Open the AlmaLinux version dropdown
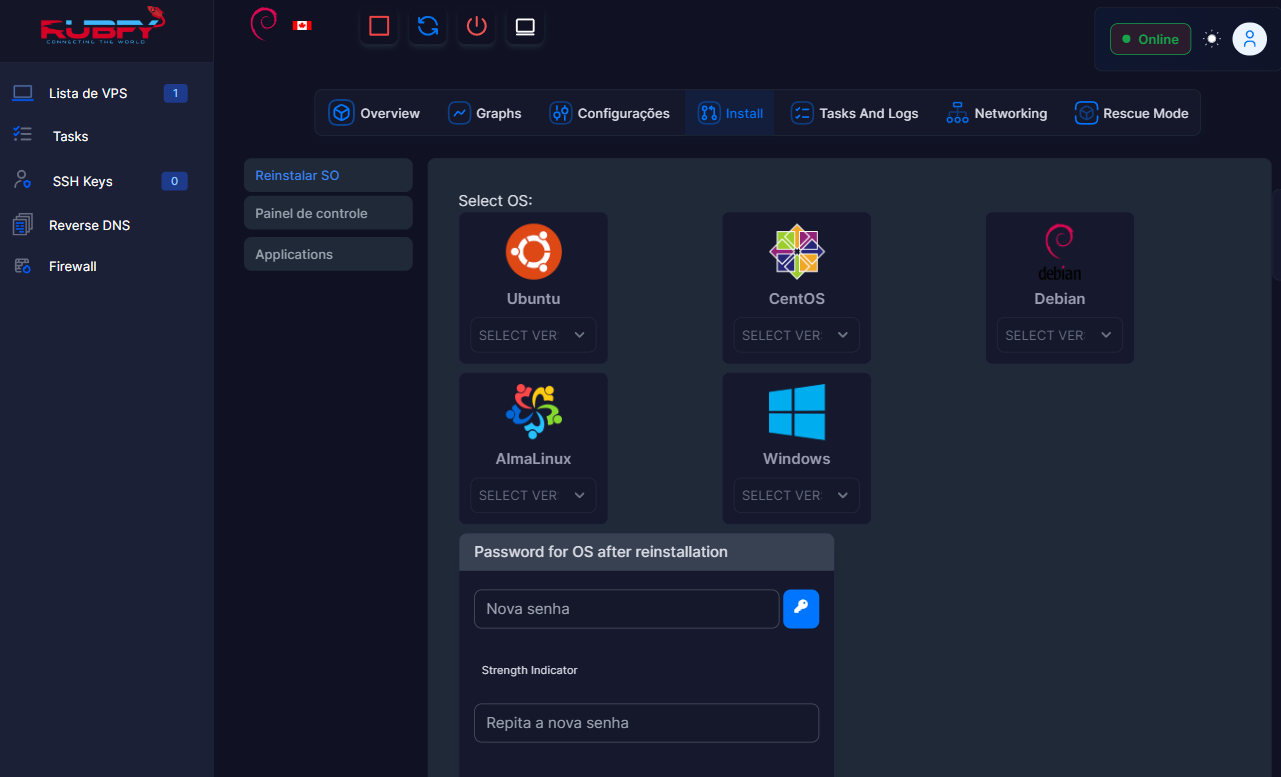The height and width of the screenshot is (777, 1281). pos(533,495)
